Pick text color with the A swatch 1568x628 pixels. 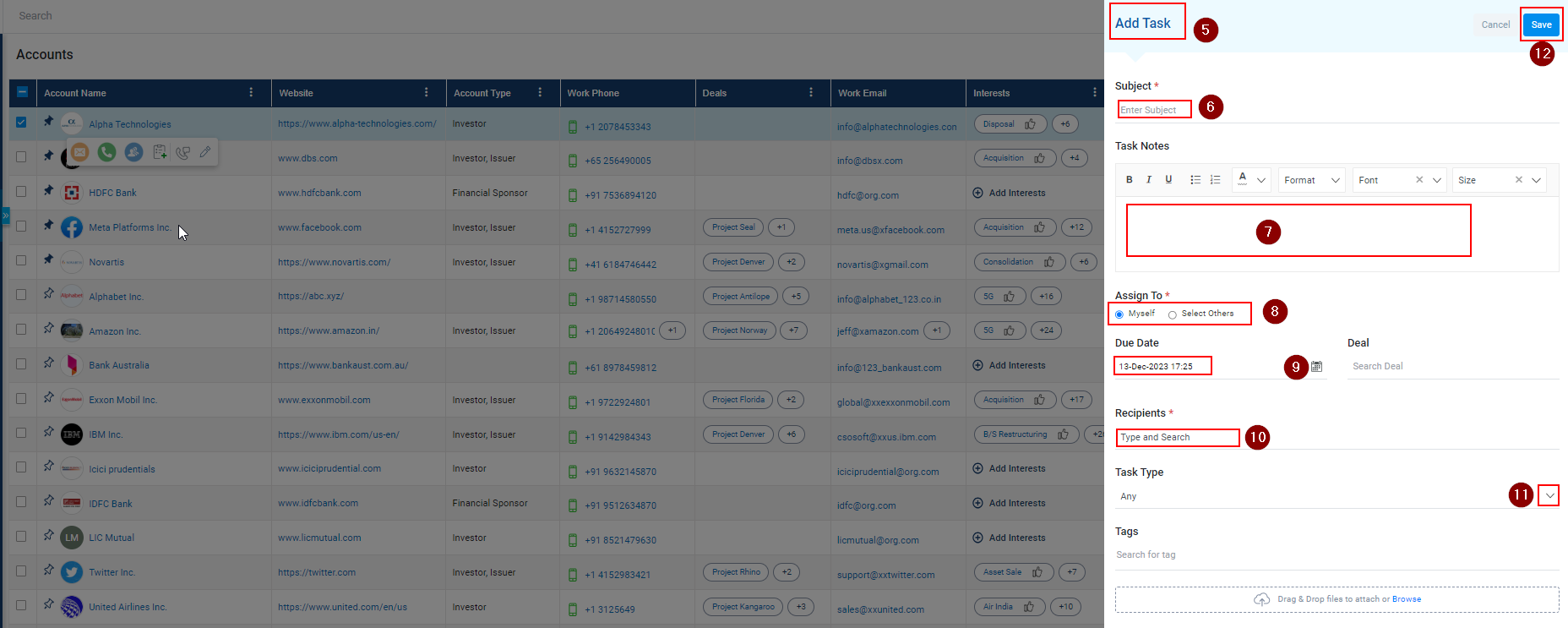1243,178
